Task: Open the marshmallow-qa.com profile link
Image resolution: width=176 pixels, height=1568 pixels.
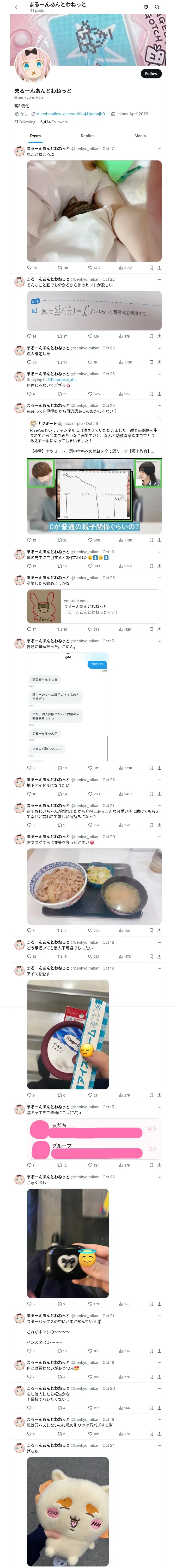Action: point(72,114)
